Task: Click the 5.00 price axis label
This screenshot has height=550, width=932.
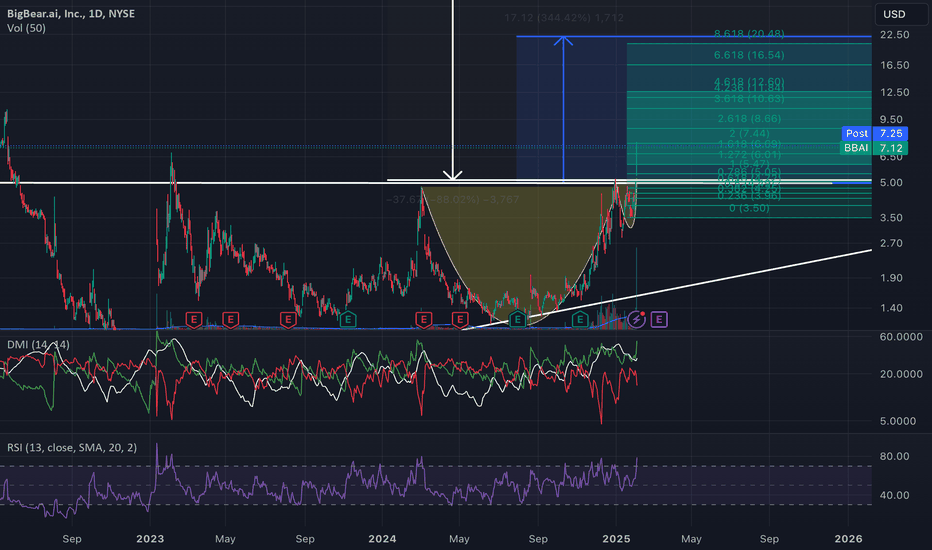Action: [x=892, y=183]
